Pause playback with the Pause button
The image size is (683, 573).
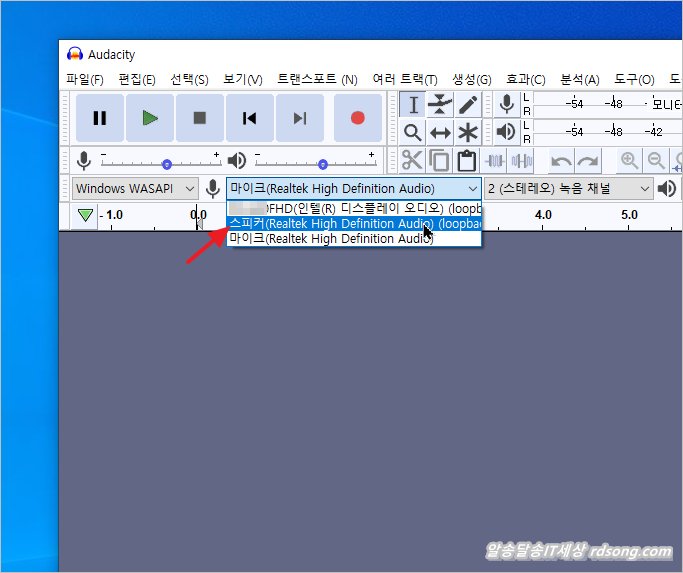(100, 118)
